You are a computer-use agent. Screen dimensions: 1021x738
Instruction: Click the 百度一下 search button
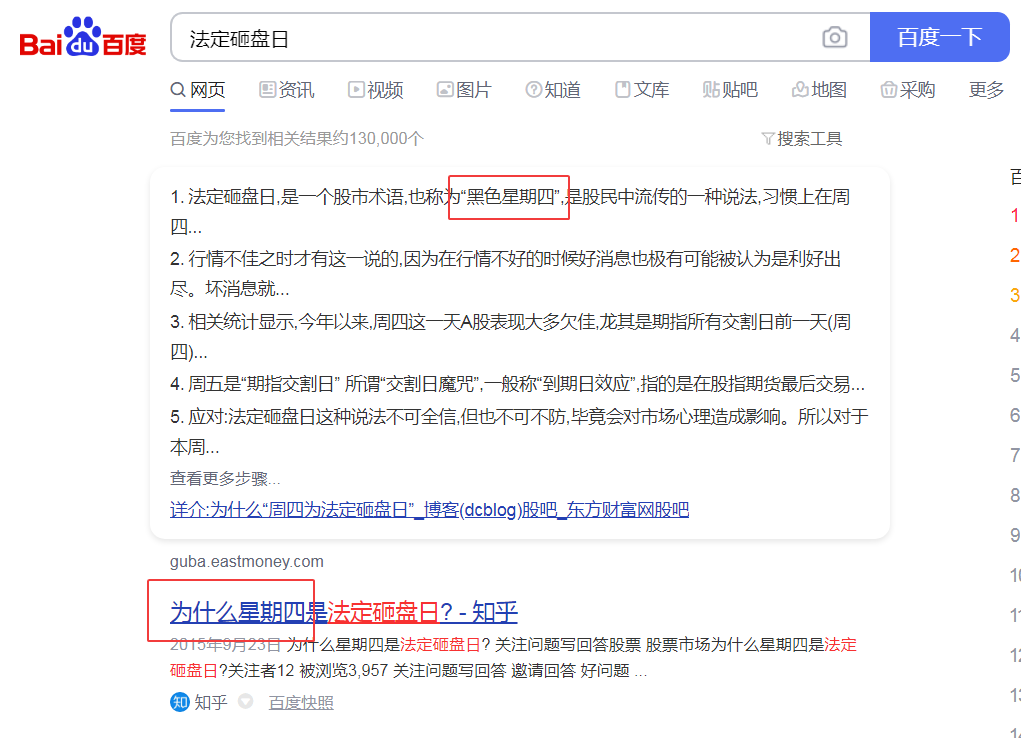(x=940, y=37)
